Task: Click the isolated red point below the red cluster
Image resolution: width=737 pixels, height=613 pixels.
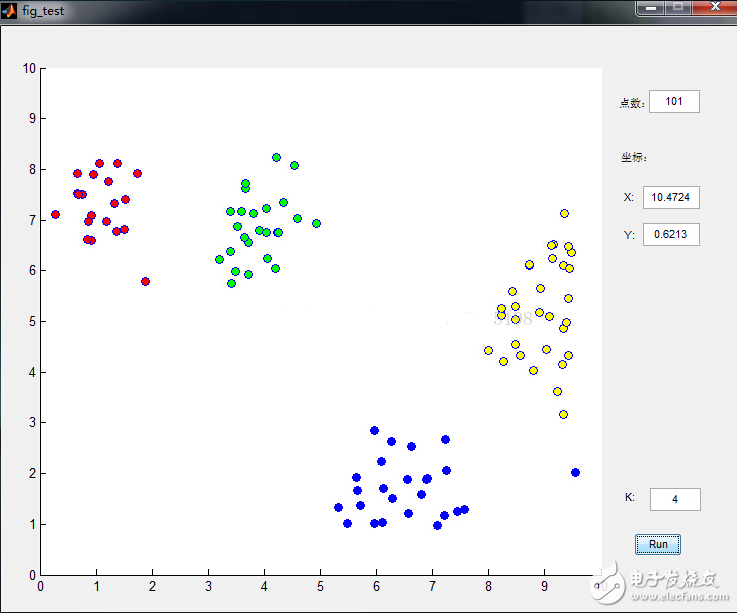Action: [x=145, y=281]
